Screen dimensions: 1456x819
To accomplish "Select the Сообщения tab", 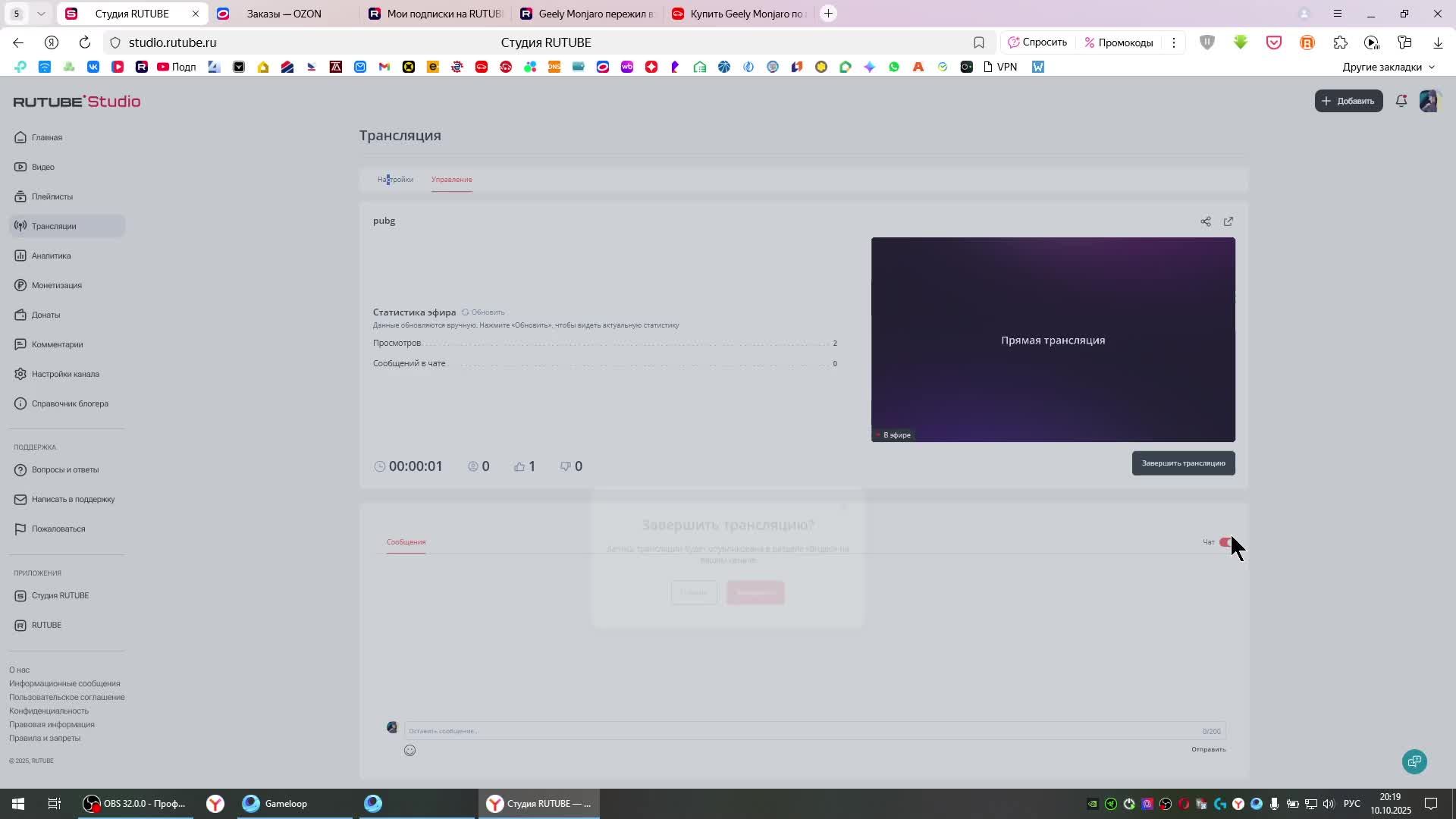I will coord(406,542).
